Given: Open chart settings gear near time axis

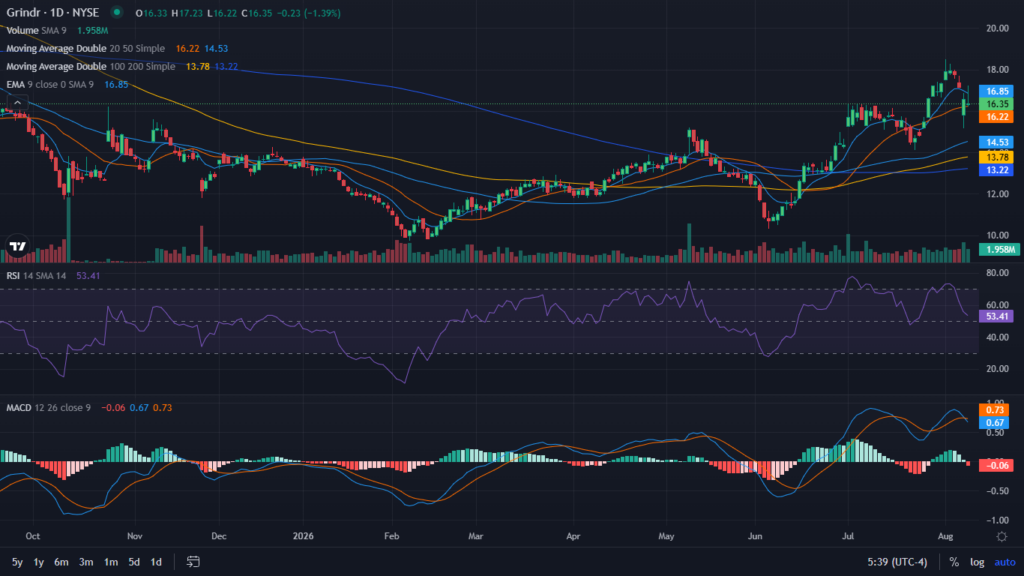Looking at the screenshot, I should (x=1002, y=536).
